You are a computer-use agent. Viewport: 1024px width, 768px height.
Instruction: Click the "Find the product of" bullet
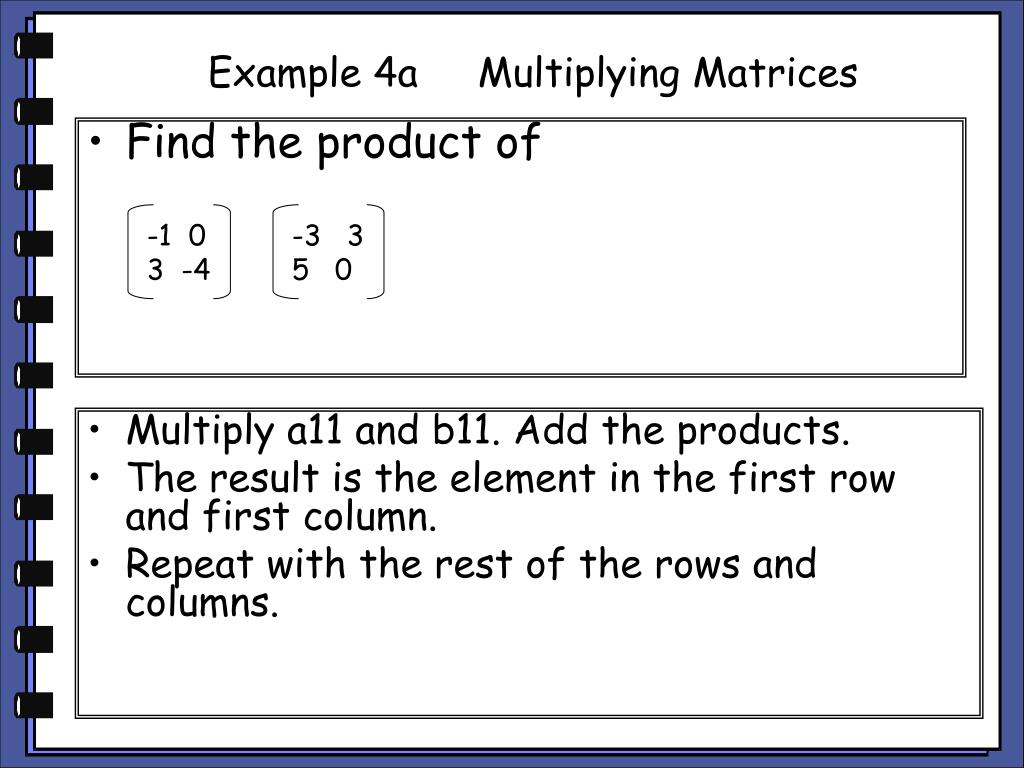(333, 144)
